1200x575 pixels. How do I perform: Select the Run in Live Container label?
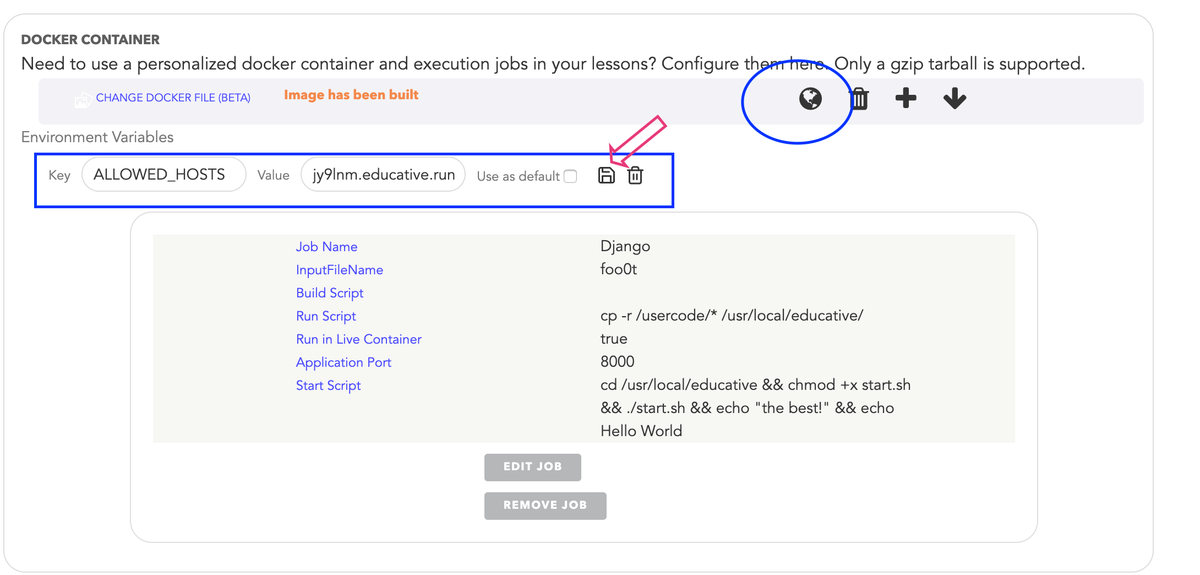click(358, 339)
